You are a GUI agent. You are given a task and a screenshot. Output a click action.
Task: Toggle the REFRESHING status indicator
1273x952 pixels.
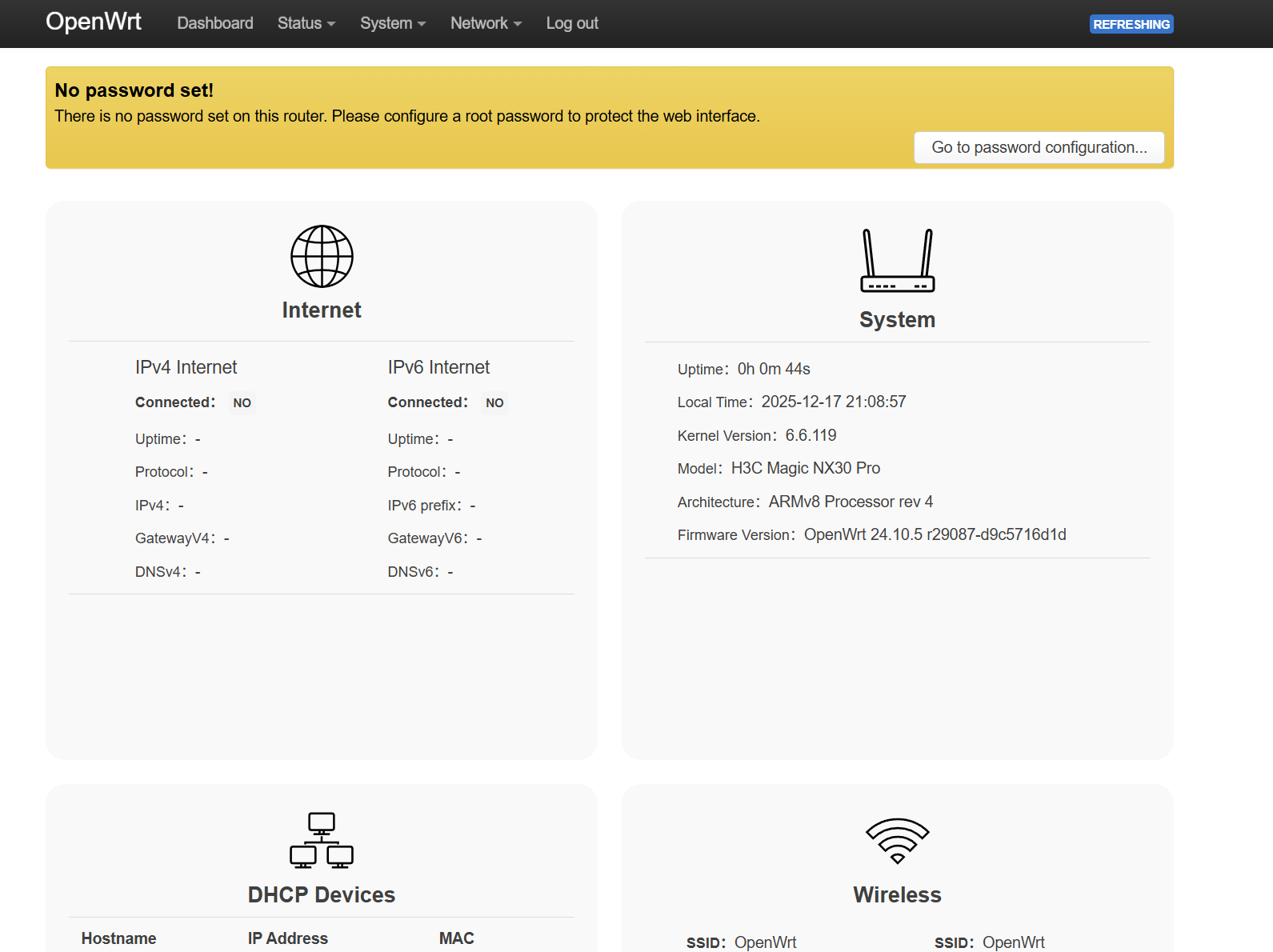pos(1131,24)
